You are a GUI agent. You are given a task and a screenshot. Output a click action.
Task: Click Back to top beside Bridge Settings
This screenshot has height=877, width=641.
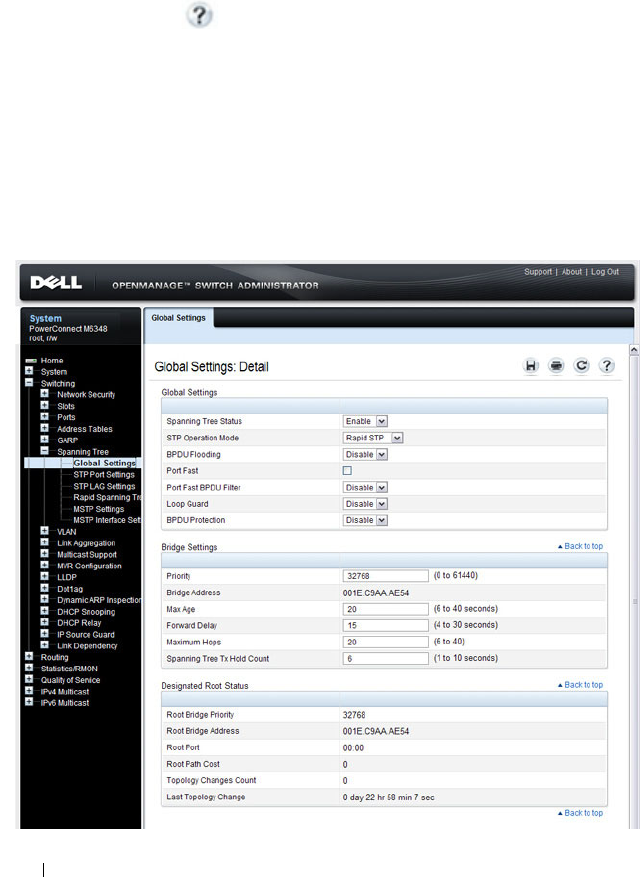coord(581,546)
